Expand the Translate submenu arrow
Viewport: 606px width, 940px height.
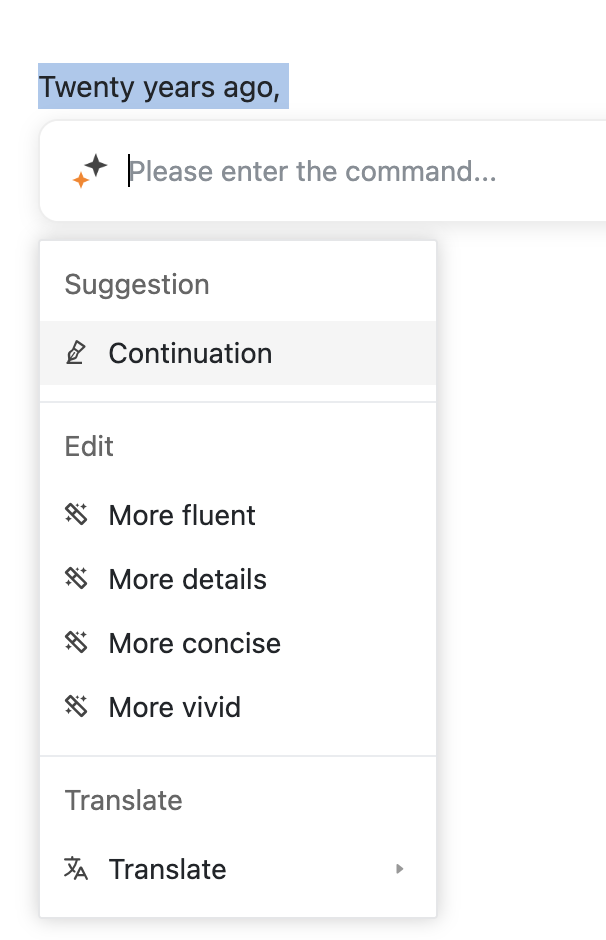399,869
